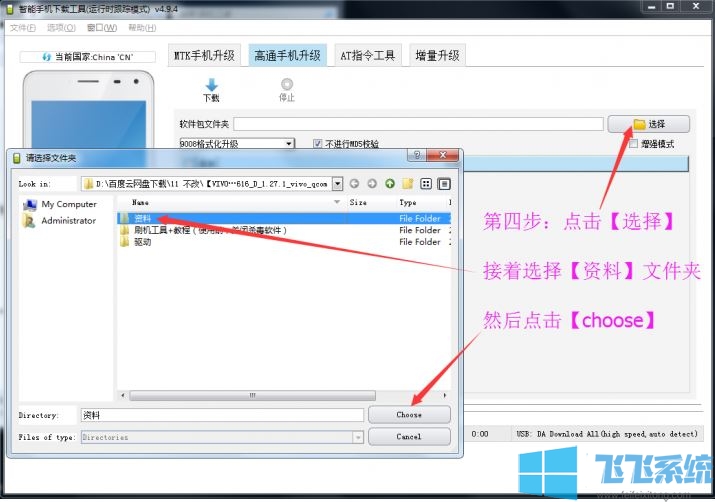
Task: Click the help question mark in dialog title bar
Action: (x=417, y=155)
